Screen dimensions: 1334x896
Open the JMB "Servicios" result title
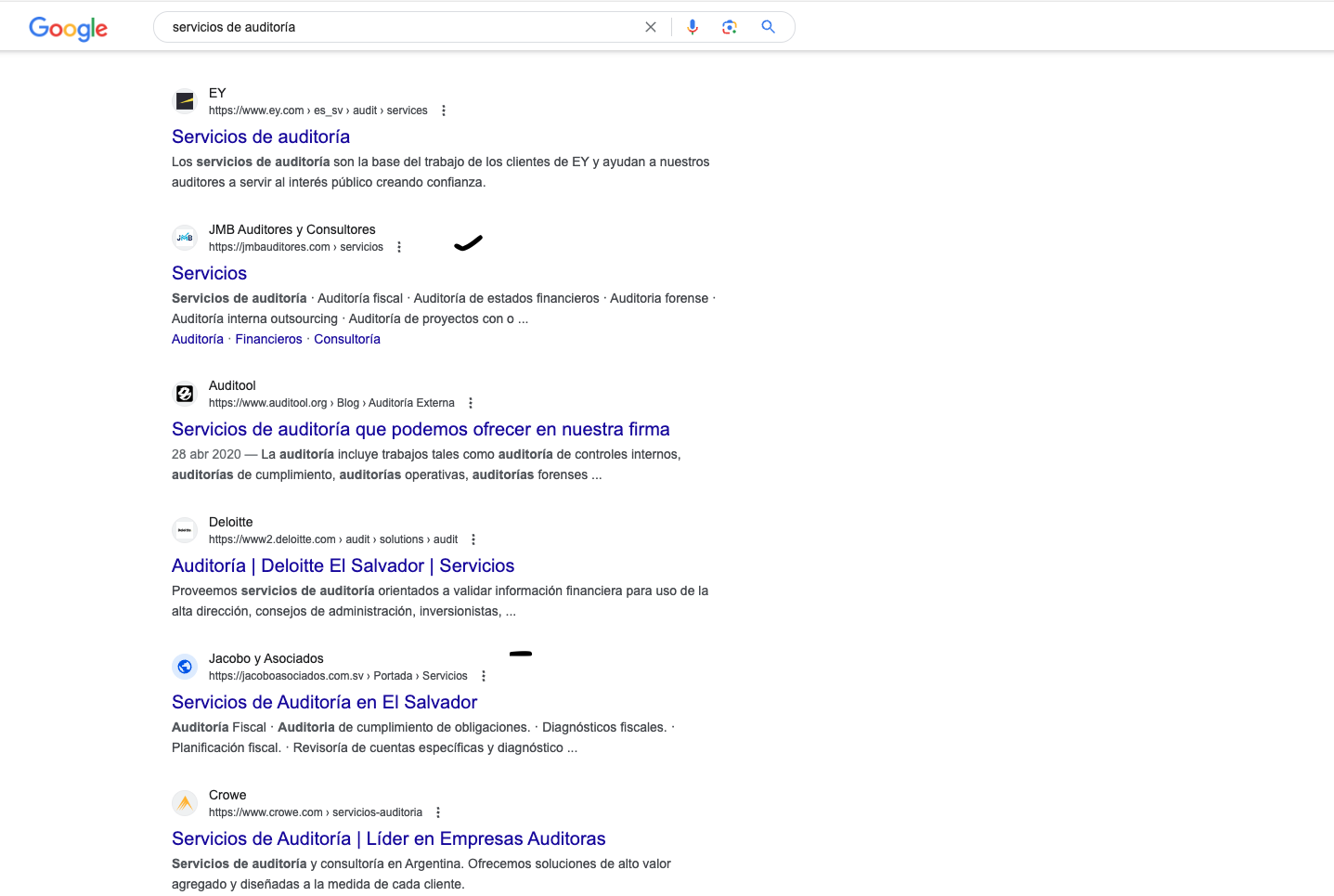209,273
